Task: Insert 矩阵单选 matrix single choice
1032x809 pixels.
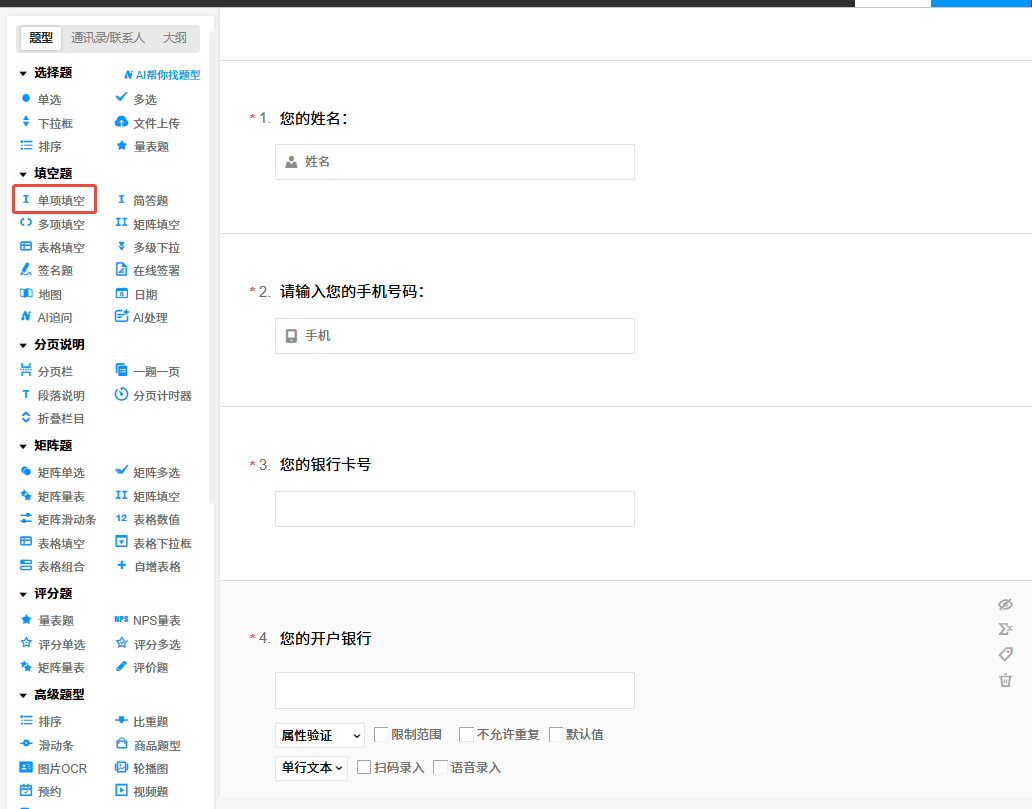Action: (53, 473)
